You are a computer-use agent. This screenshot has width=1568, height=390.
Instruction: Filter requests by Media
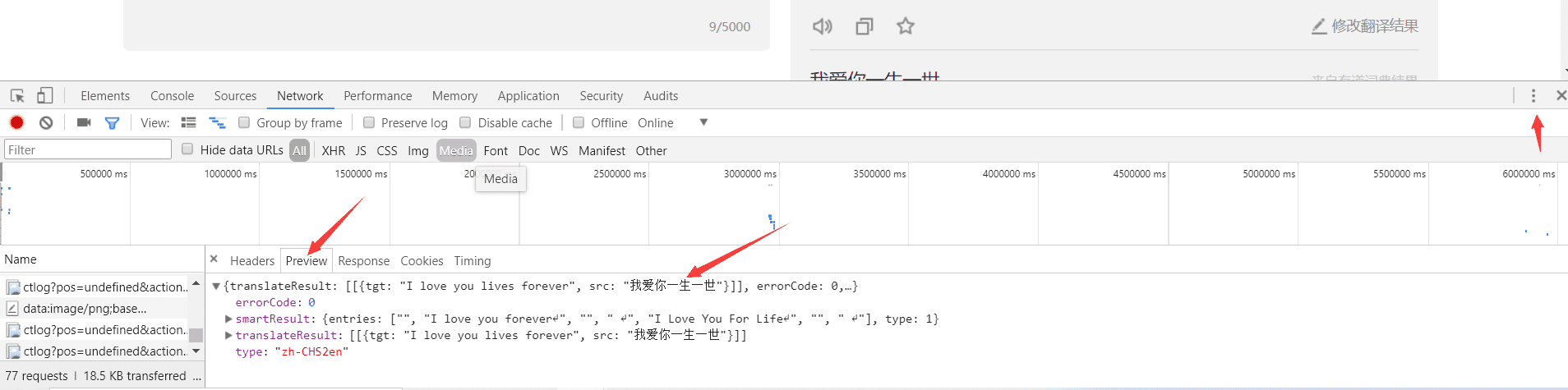point(456,150)
